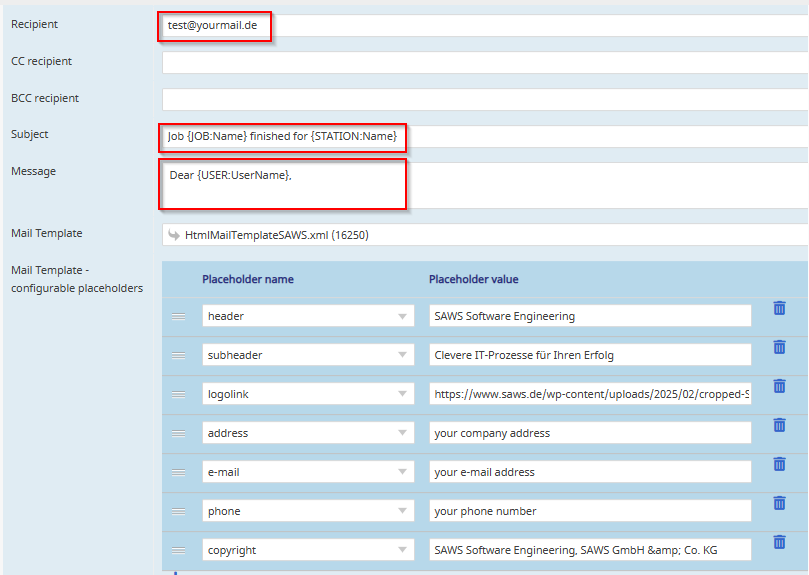This screenshot has width=809, height=575.
Task: Grab the header row reorder handle
Action: (179, 316)
